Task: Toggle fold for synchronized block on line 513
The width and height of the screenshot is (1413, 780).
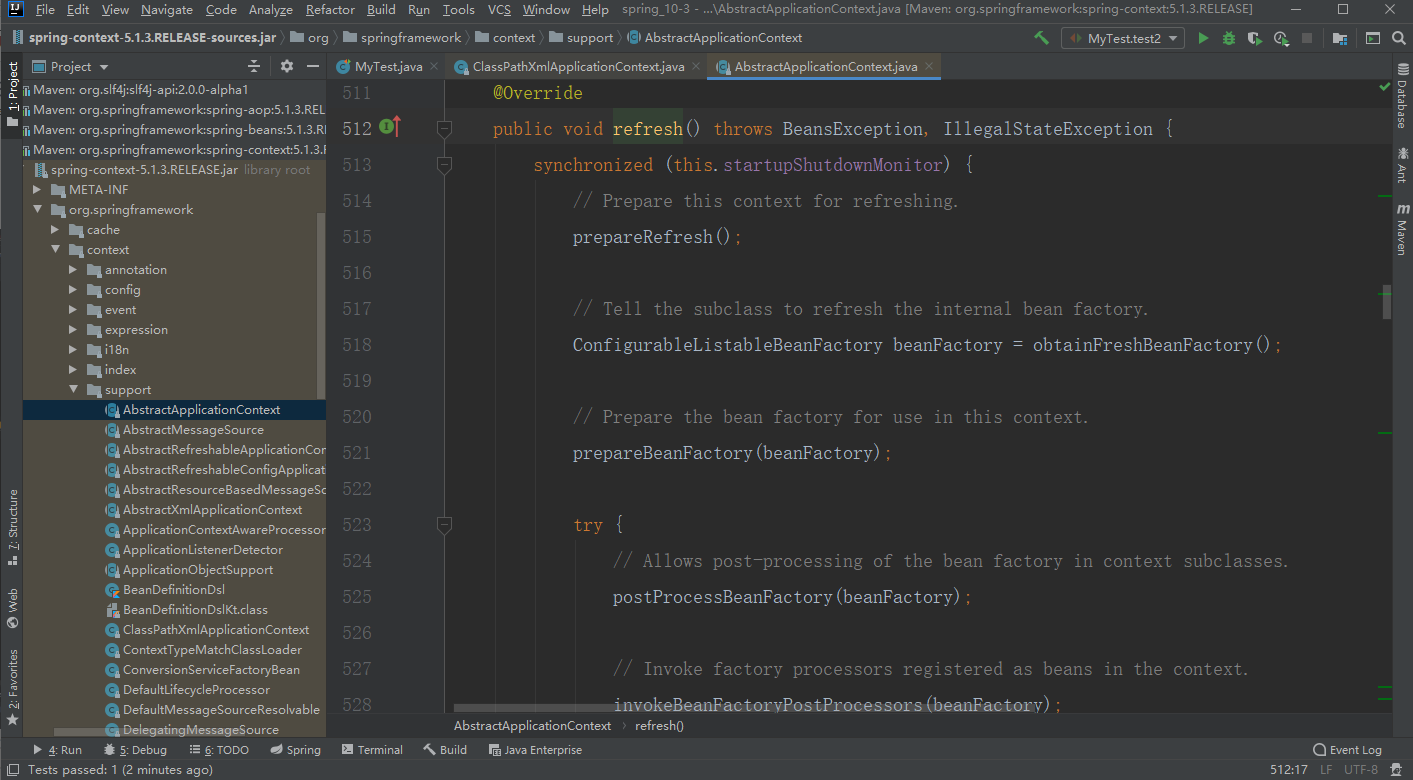Action: click(445, 164)
